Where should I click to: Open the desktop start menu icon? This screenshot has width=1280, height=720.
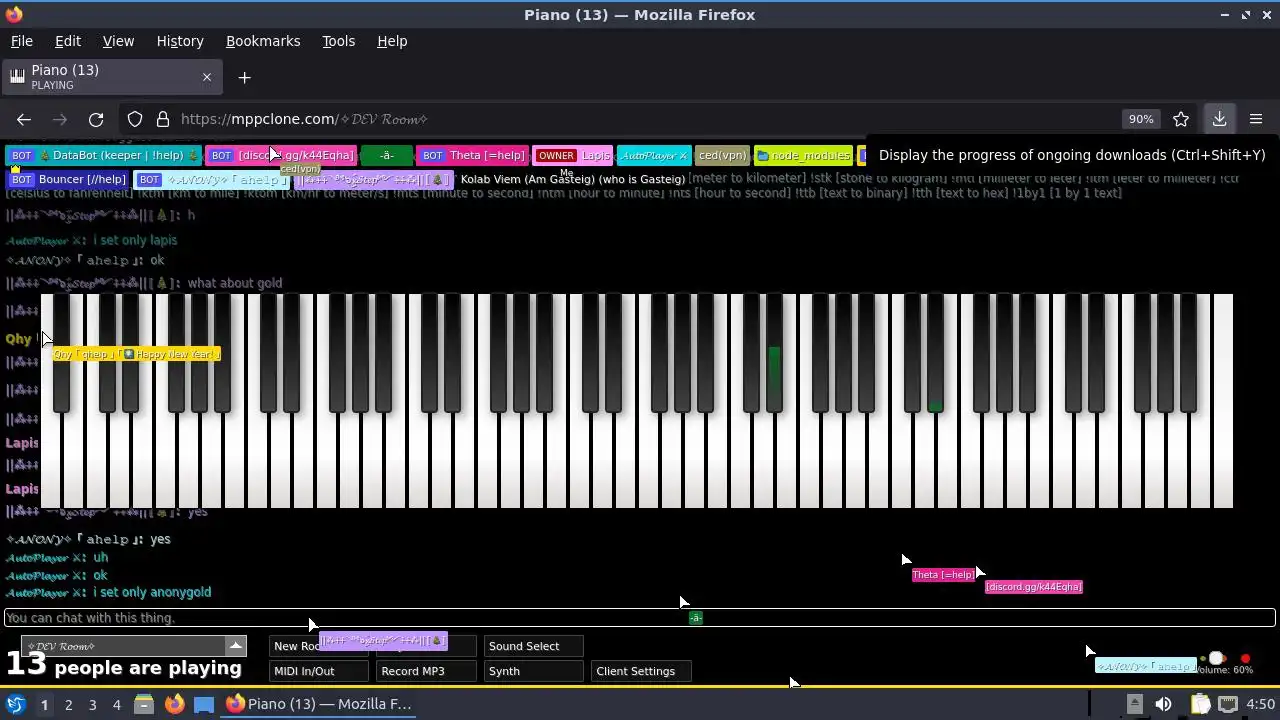point(16,704)
